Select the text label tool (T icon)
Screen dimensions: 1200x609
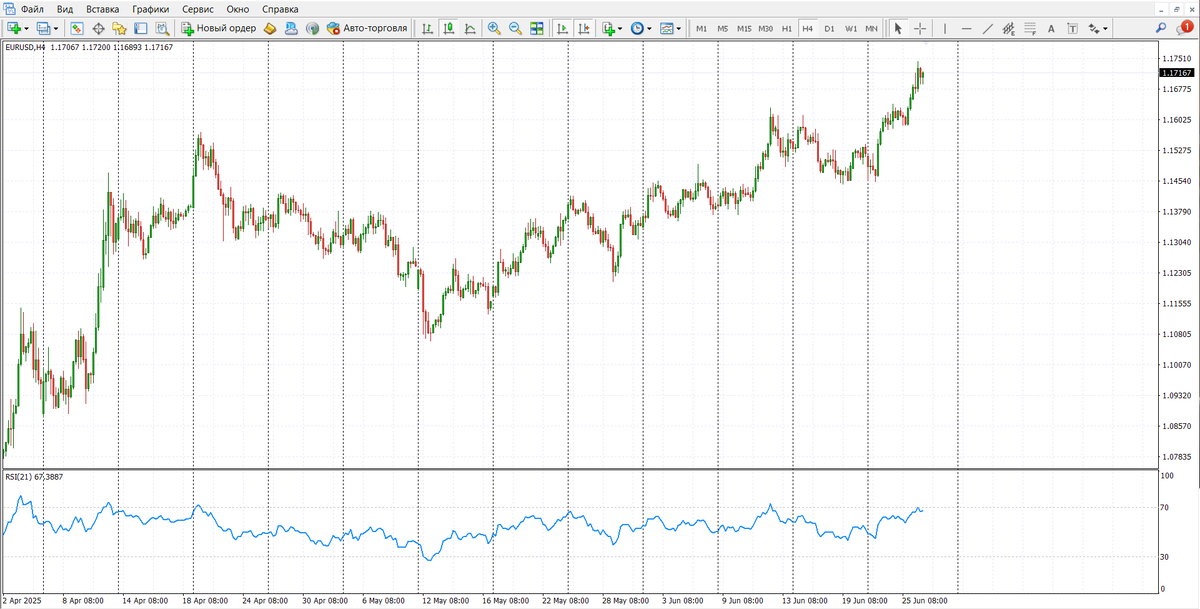pos(1072,28)
